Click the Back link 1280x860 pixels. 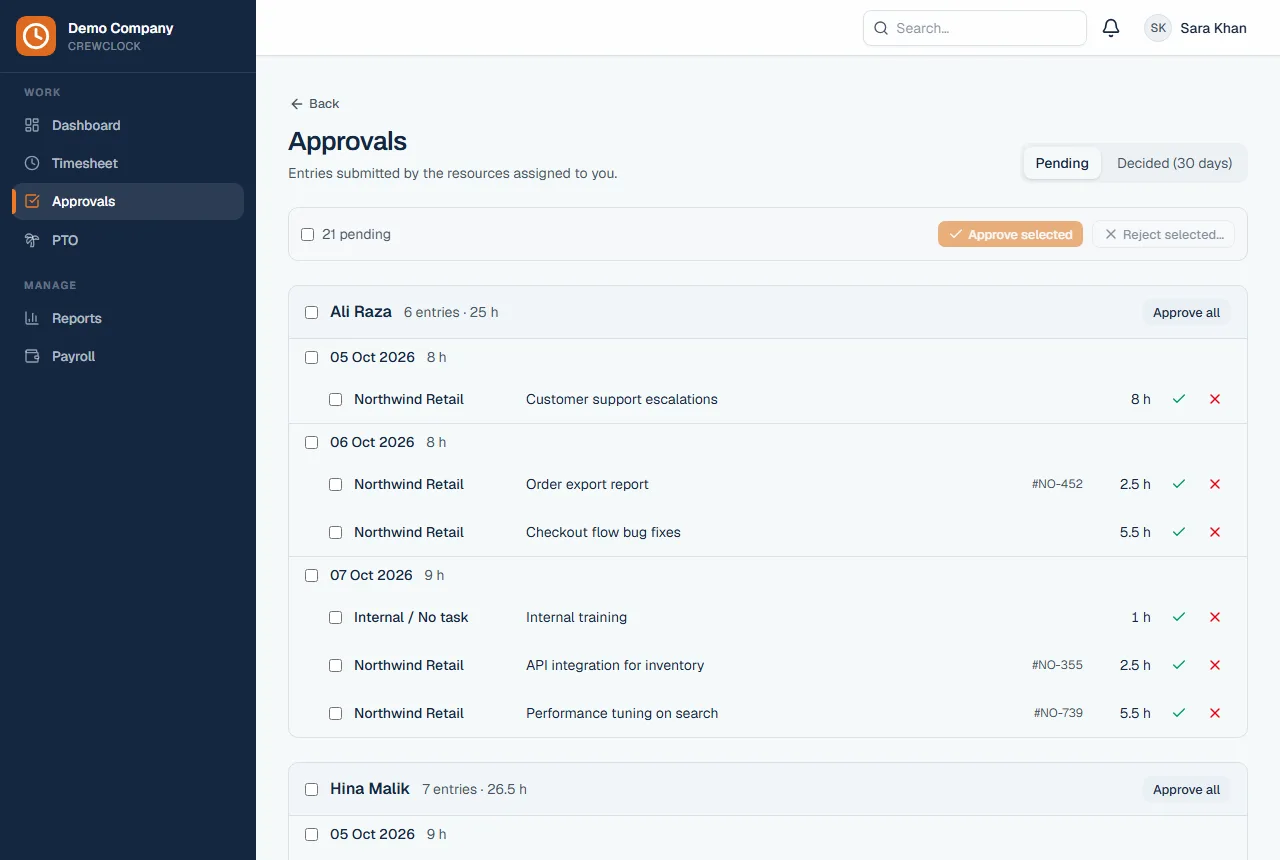tap(315, 104)
